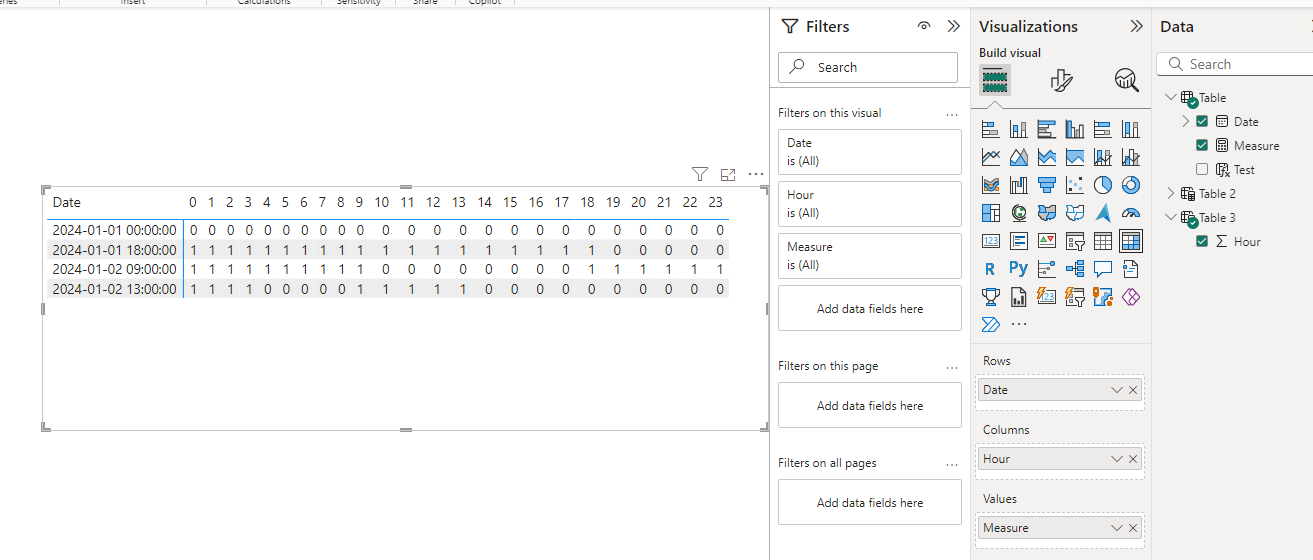The image size is (1313, 560).
Task: Check the Test field checkbox
Action: (1202, 169)
